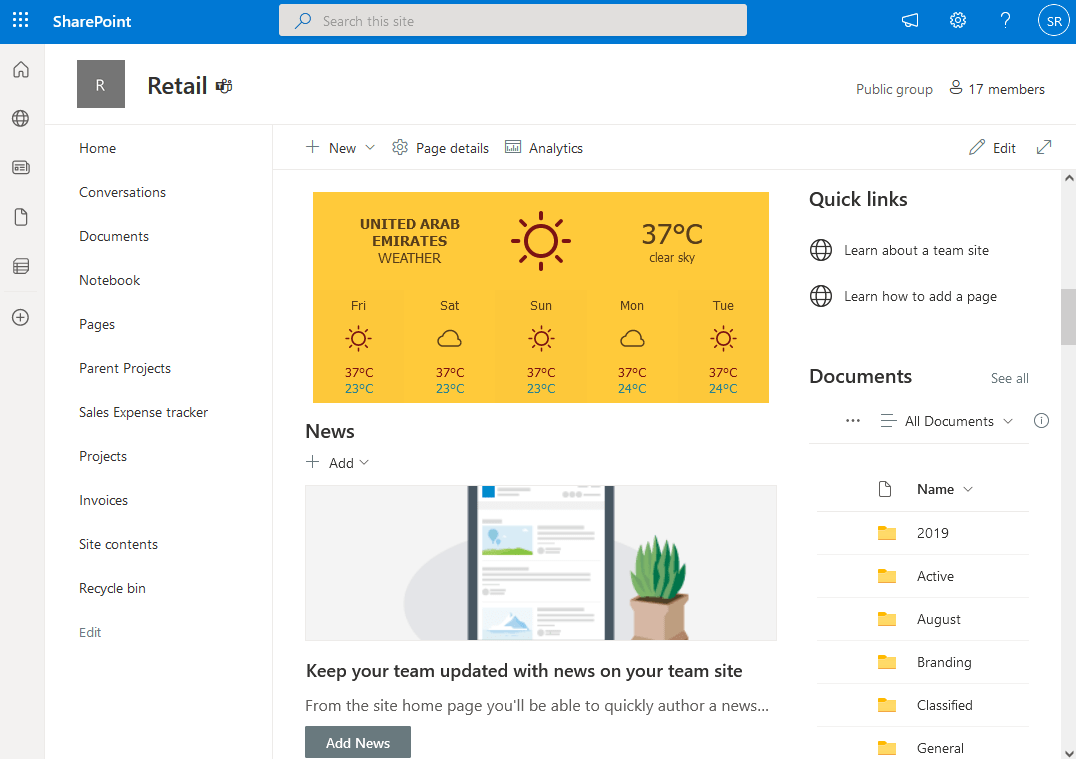Expand the page to full width view
This screenshot has width=1076, height=759.
tap(1042, 147)
